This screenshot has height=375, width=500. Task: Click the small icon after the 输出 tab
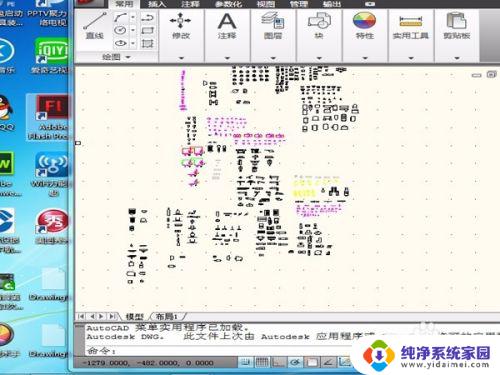click(x=370, y=4)
